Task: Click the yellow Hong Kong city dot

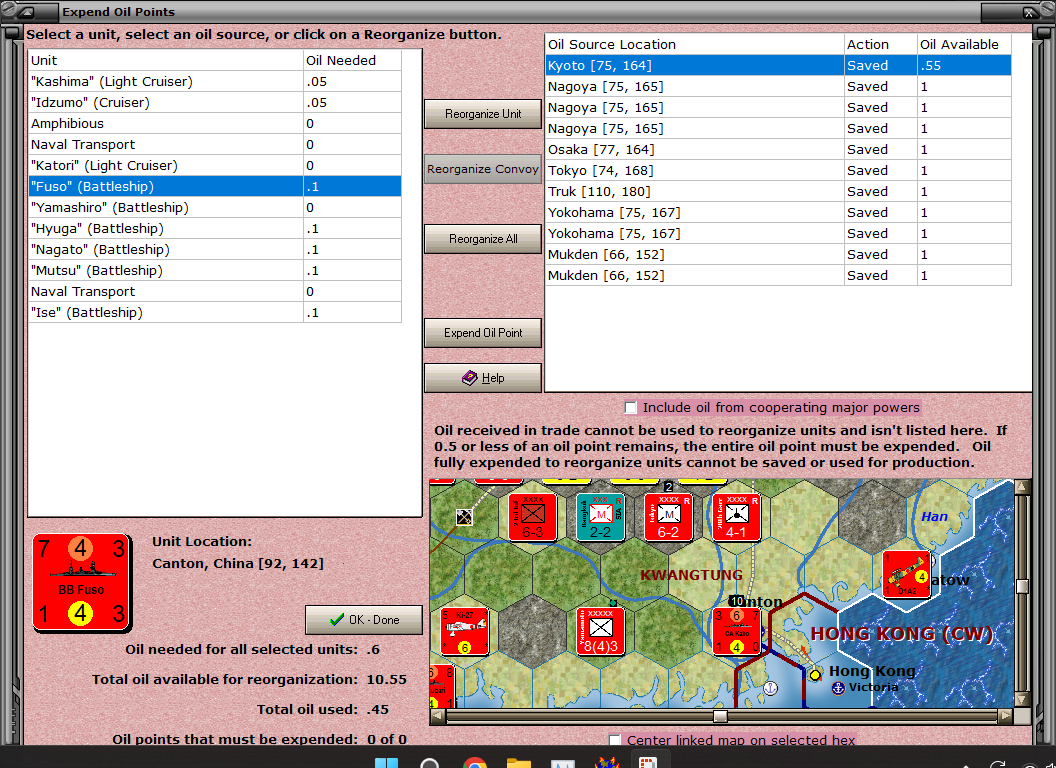Action: tap(815, 674)
